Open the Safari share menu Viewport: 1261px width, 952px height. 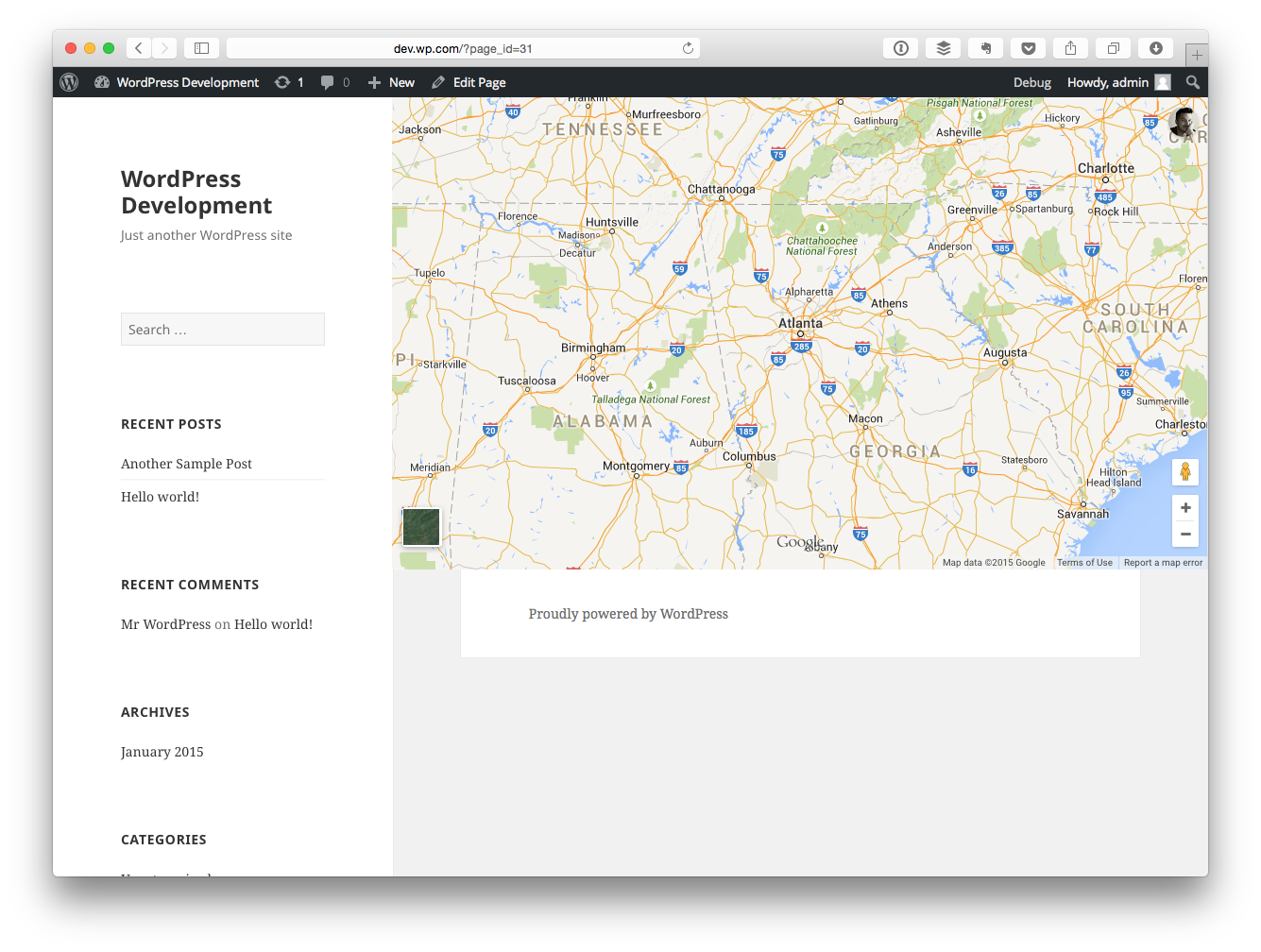(1070, 47)
